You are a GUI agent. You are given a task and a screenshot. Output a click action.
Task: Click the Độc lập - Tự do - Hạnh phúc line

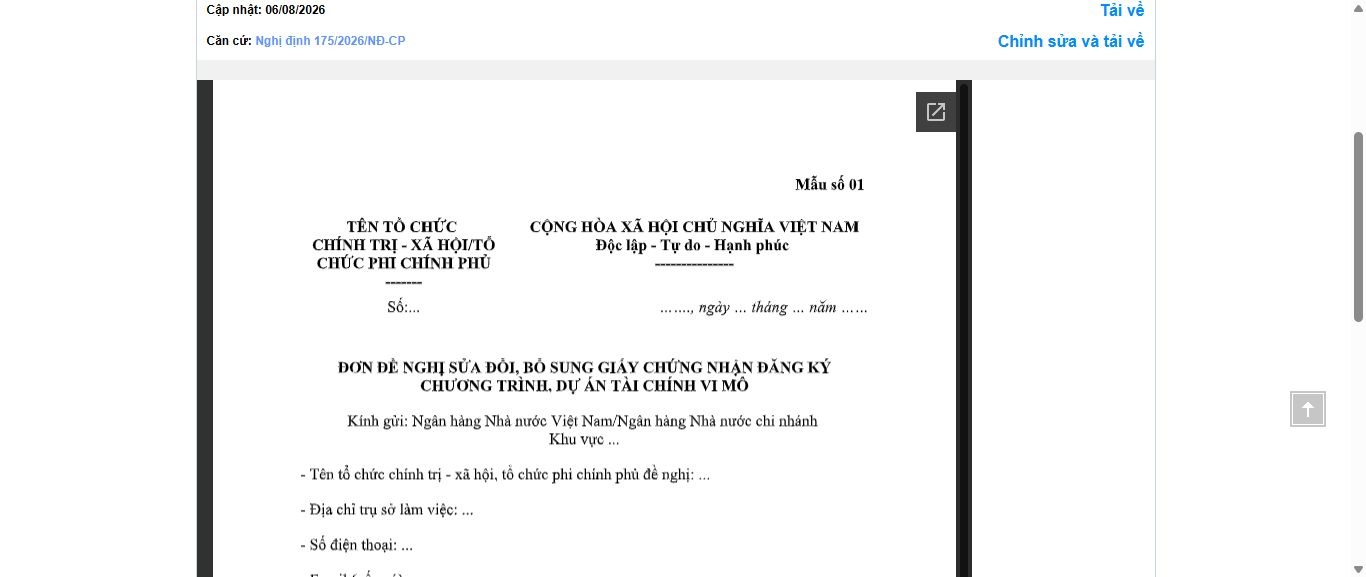pyautogui.click(x=692, y=245)
